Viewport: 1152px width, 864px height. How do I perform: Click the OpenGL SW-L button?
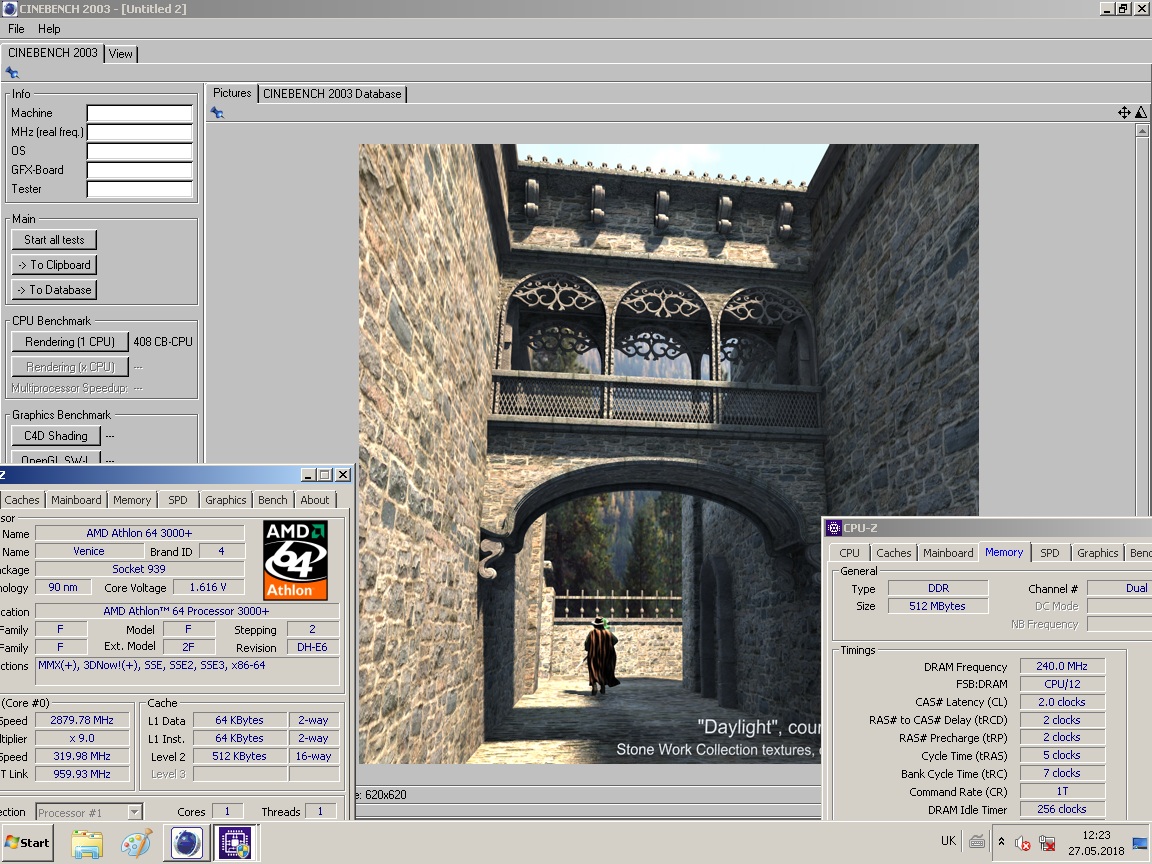(x=56, y=458)
